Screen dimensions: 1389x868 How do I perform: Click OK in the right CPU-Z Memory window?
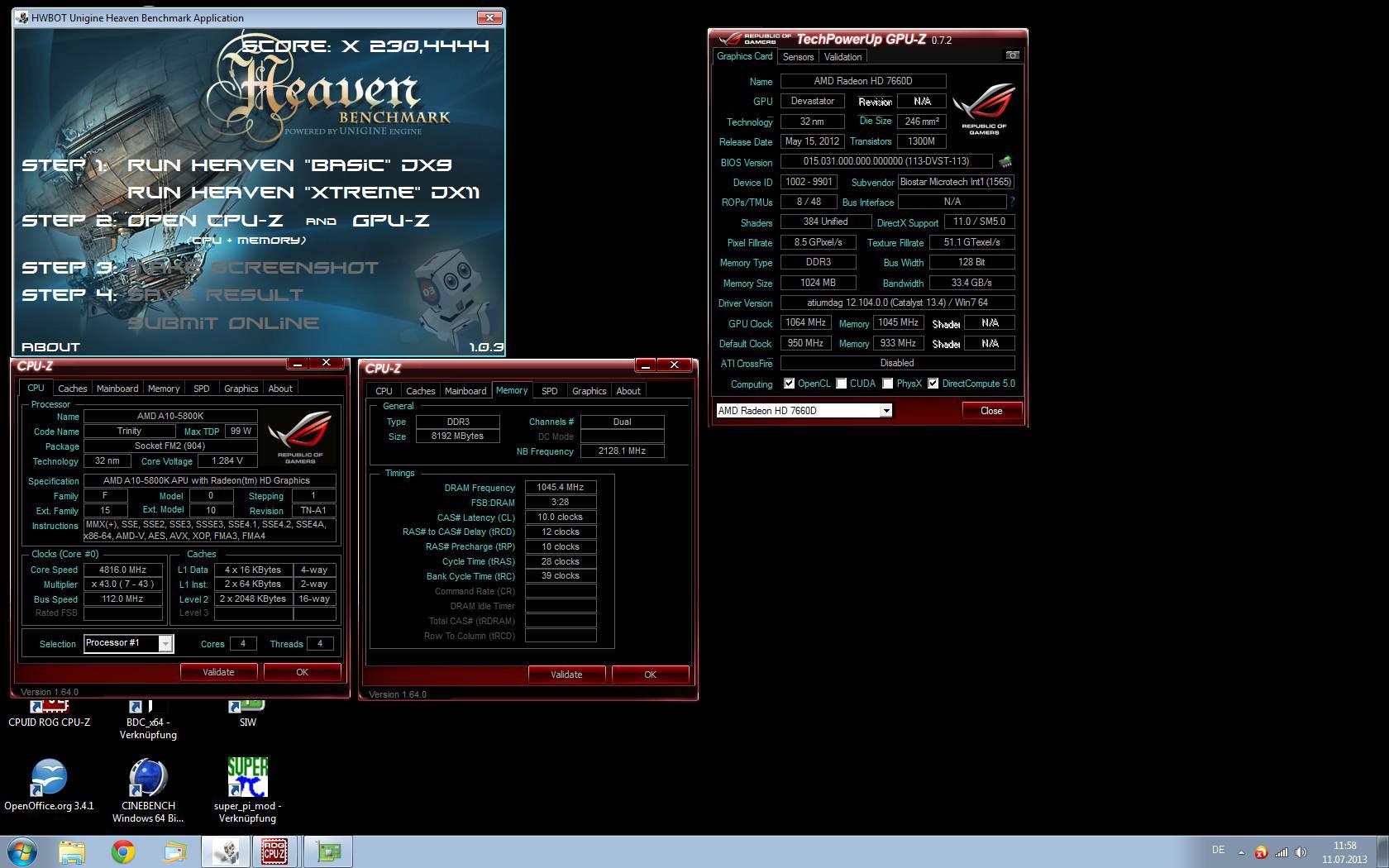(651, 675)
